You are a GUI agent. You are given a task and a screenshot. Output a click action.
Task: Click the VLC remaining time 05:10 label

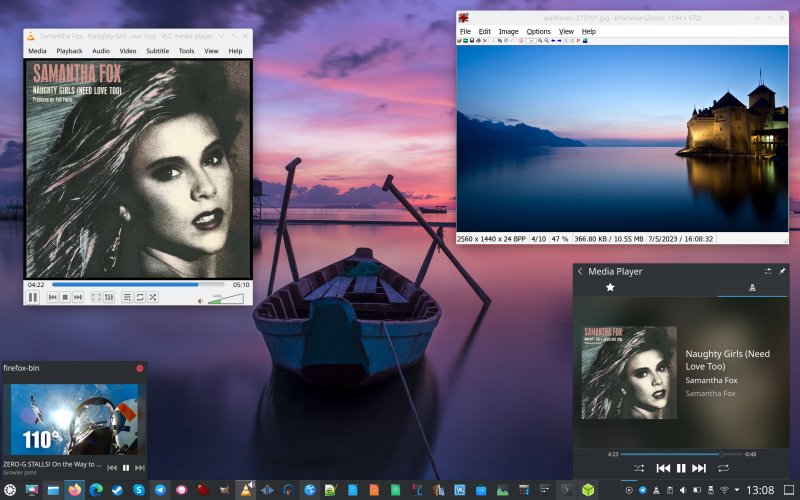coord(241,285)
